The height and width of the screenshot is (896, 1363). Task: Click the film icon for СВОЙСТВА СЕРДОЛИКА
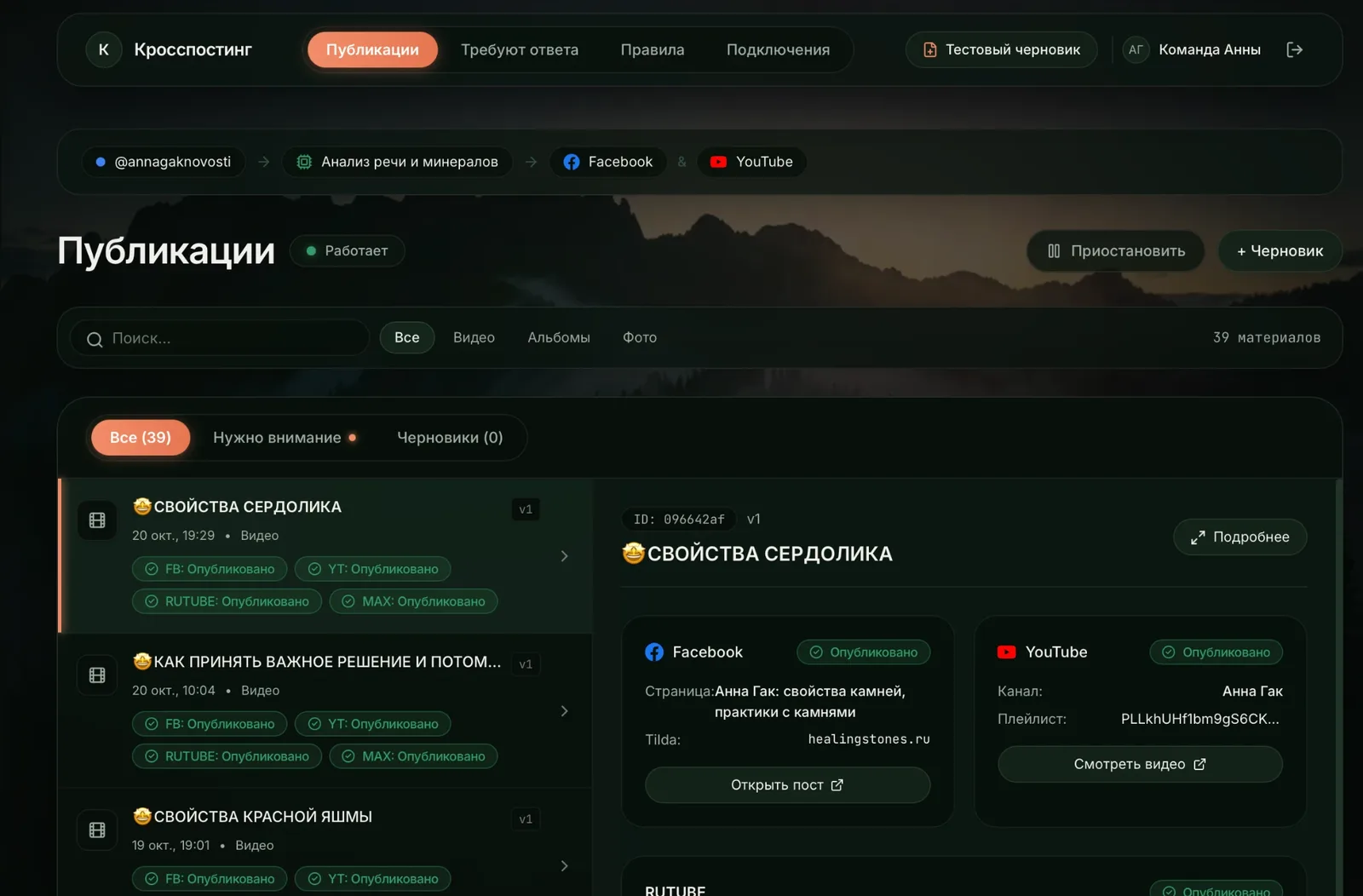pos(97,520)
